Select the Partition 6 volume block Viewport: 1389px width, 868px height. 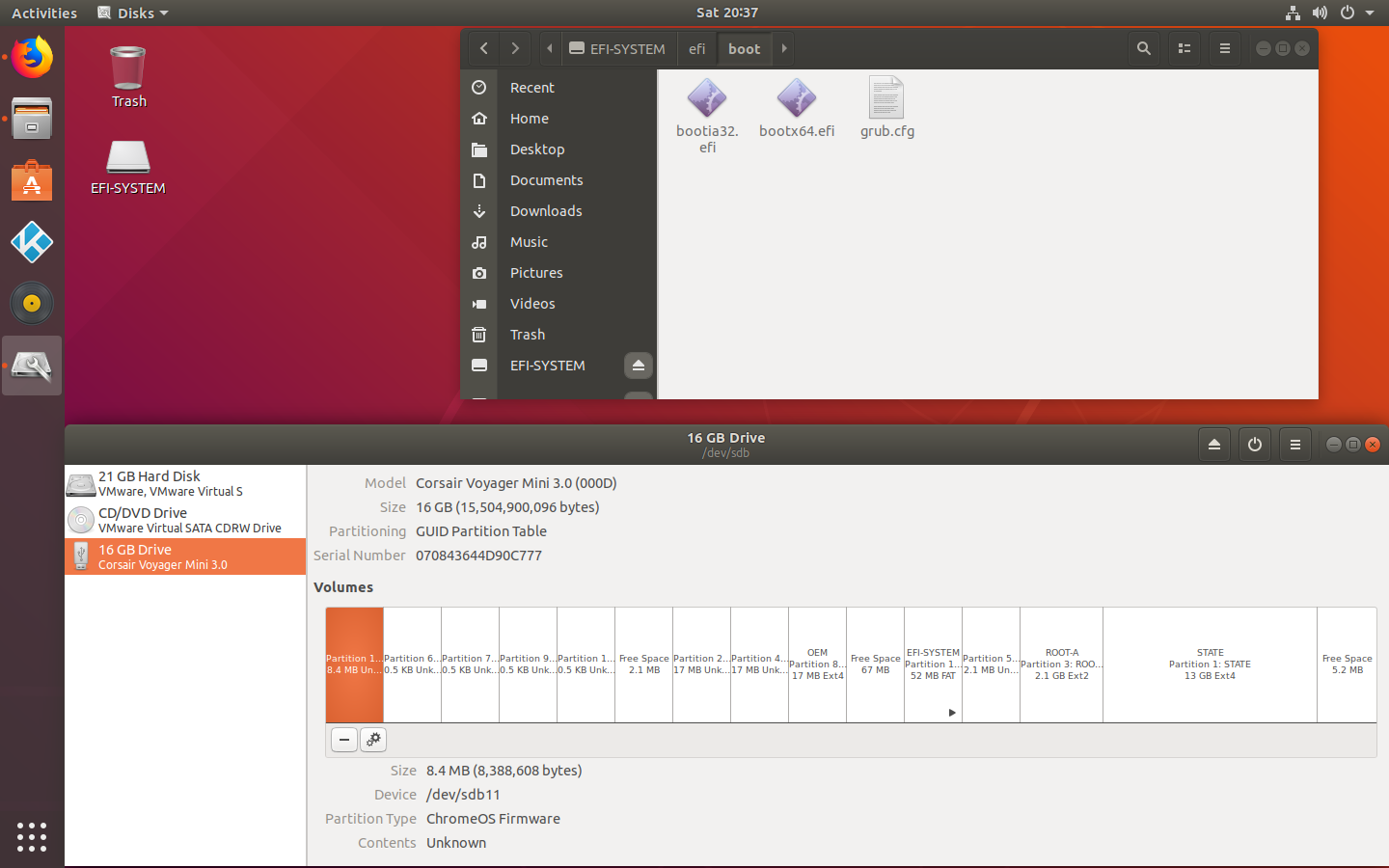tap(413, 665)
